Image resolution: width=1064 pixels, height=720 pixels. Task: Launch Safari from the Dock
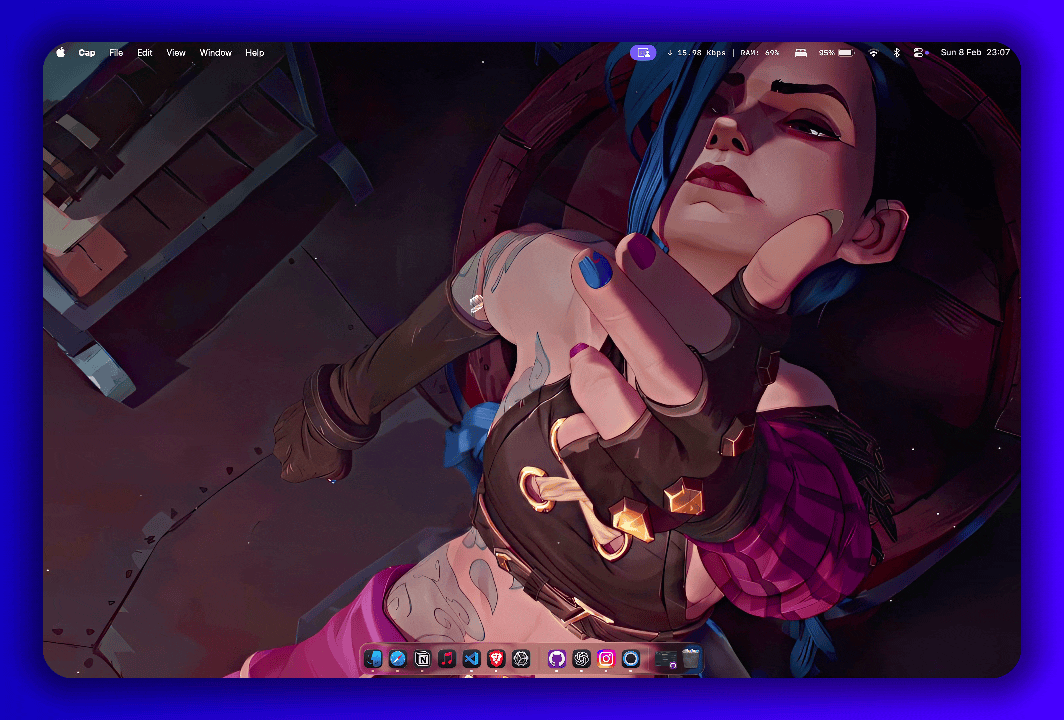[399, 659]
